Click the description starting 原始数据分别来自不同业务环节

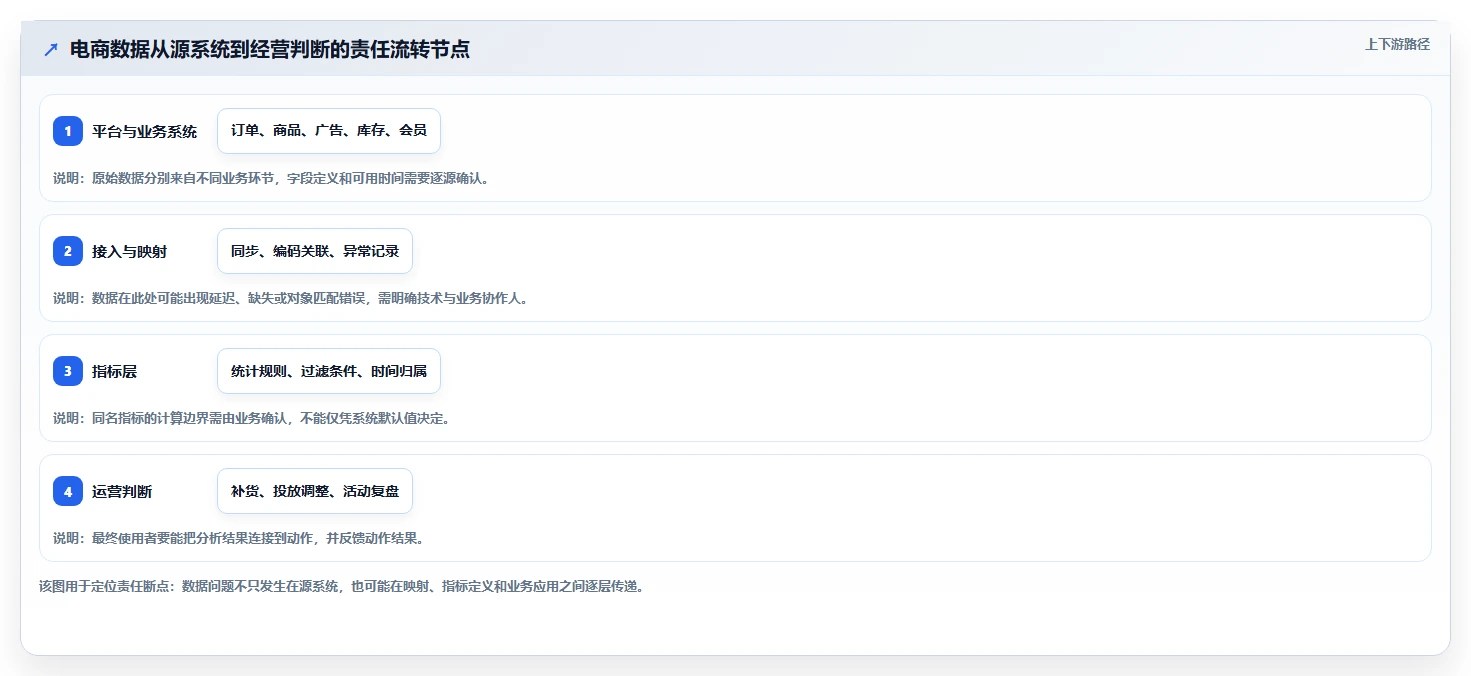[271, 178]
